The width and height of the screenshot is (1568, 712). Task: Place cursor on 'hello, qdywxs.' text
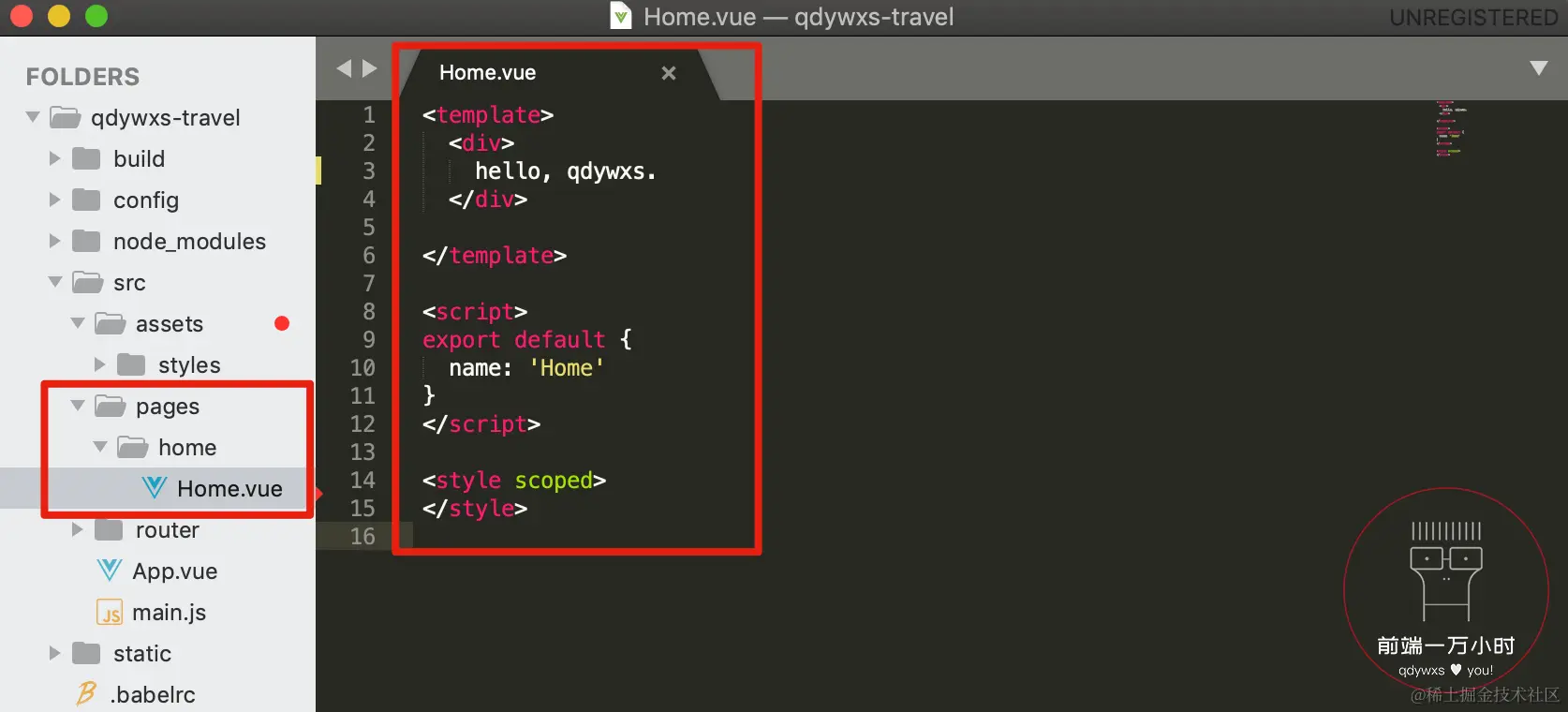[565, 171]
